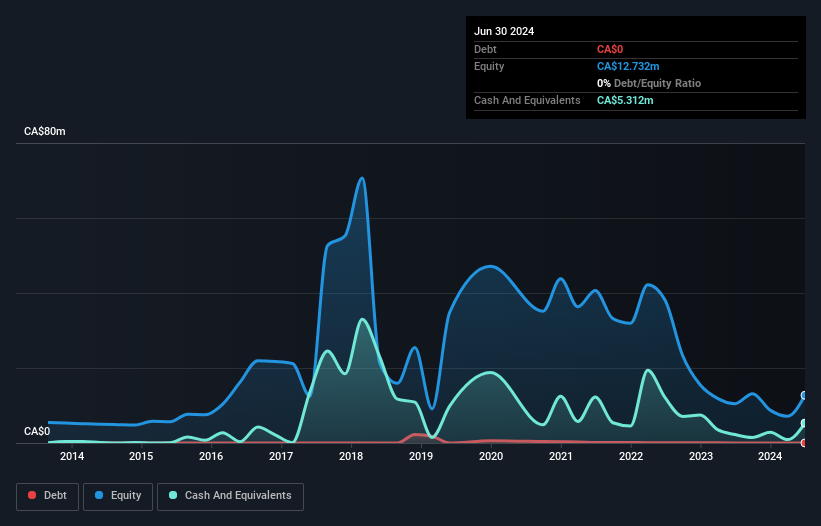
Task: Click the Debt label in tooltip
Action: click(x=485, y=49)
